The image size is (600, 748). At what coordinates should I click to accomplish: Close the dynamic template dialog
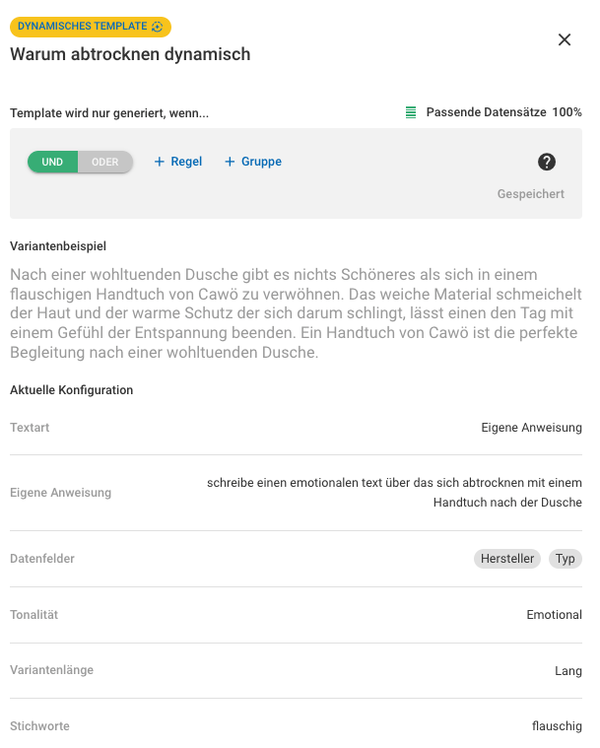pos(564,40)
